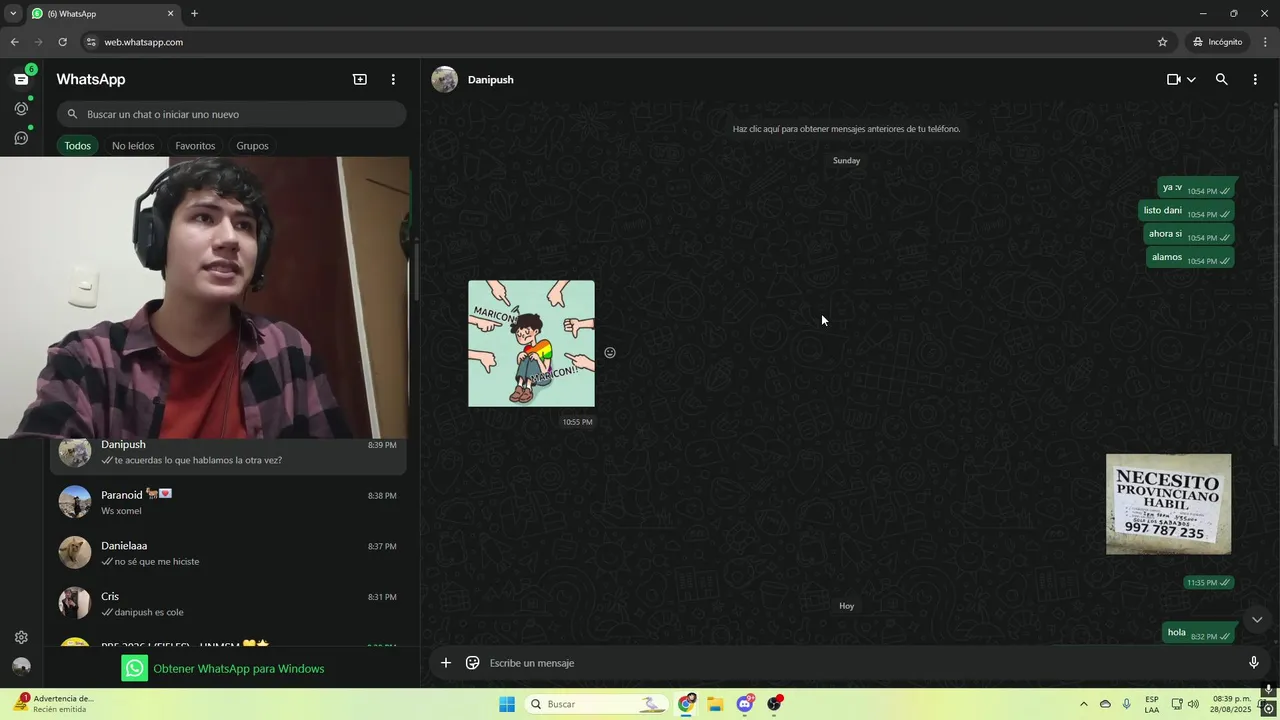Open the taskbar clock and date

click(x=1231, y=704)
